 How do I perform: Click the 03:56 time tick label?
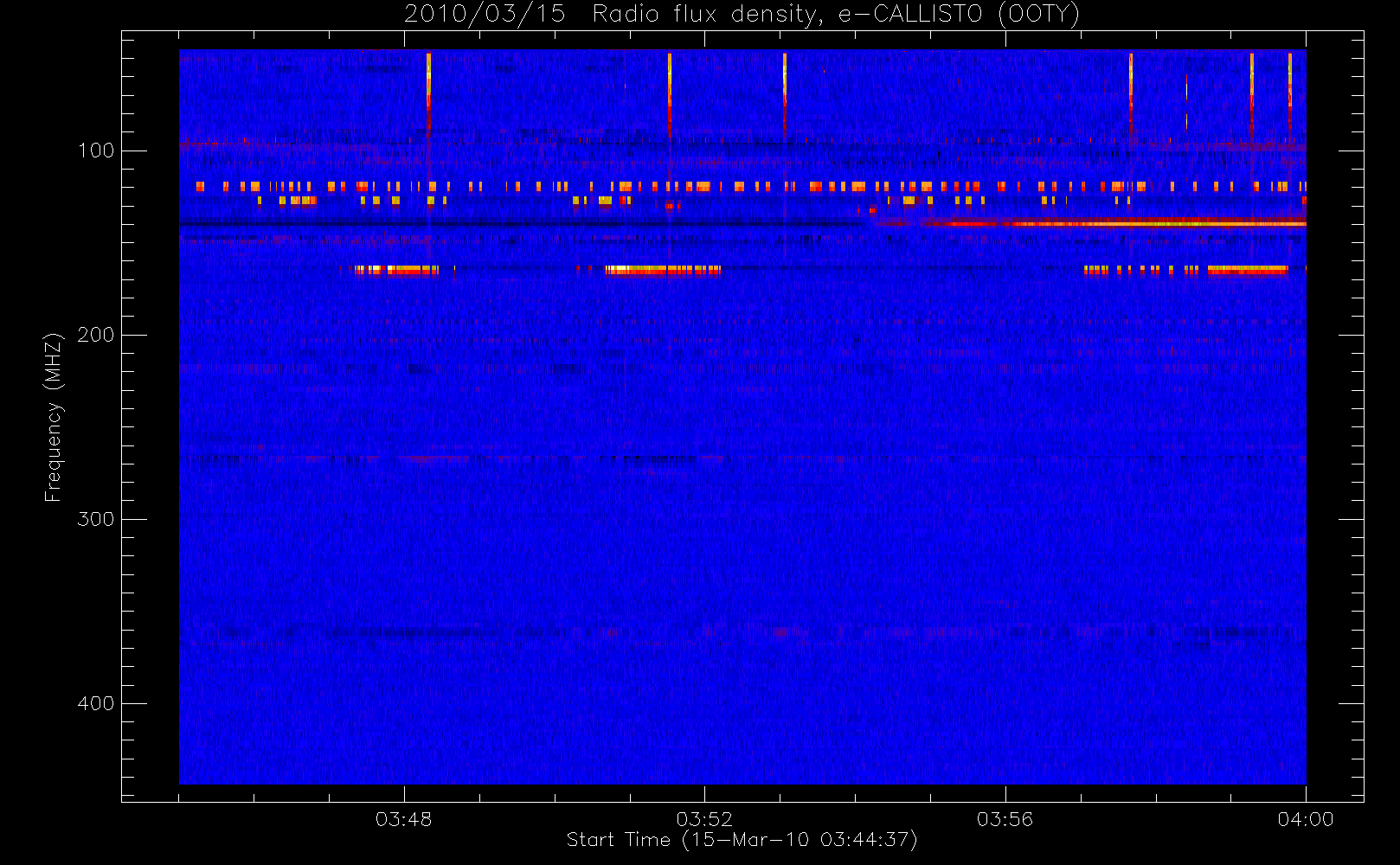coord(1005,819)
